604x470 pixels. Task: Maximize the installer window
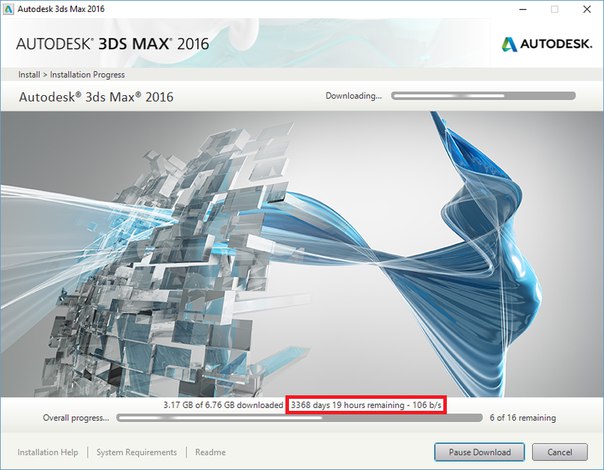[x=555, y=8]
